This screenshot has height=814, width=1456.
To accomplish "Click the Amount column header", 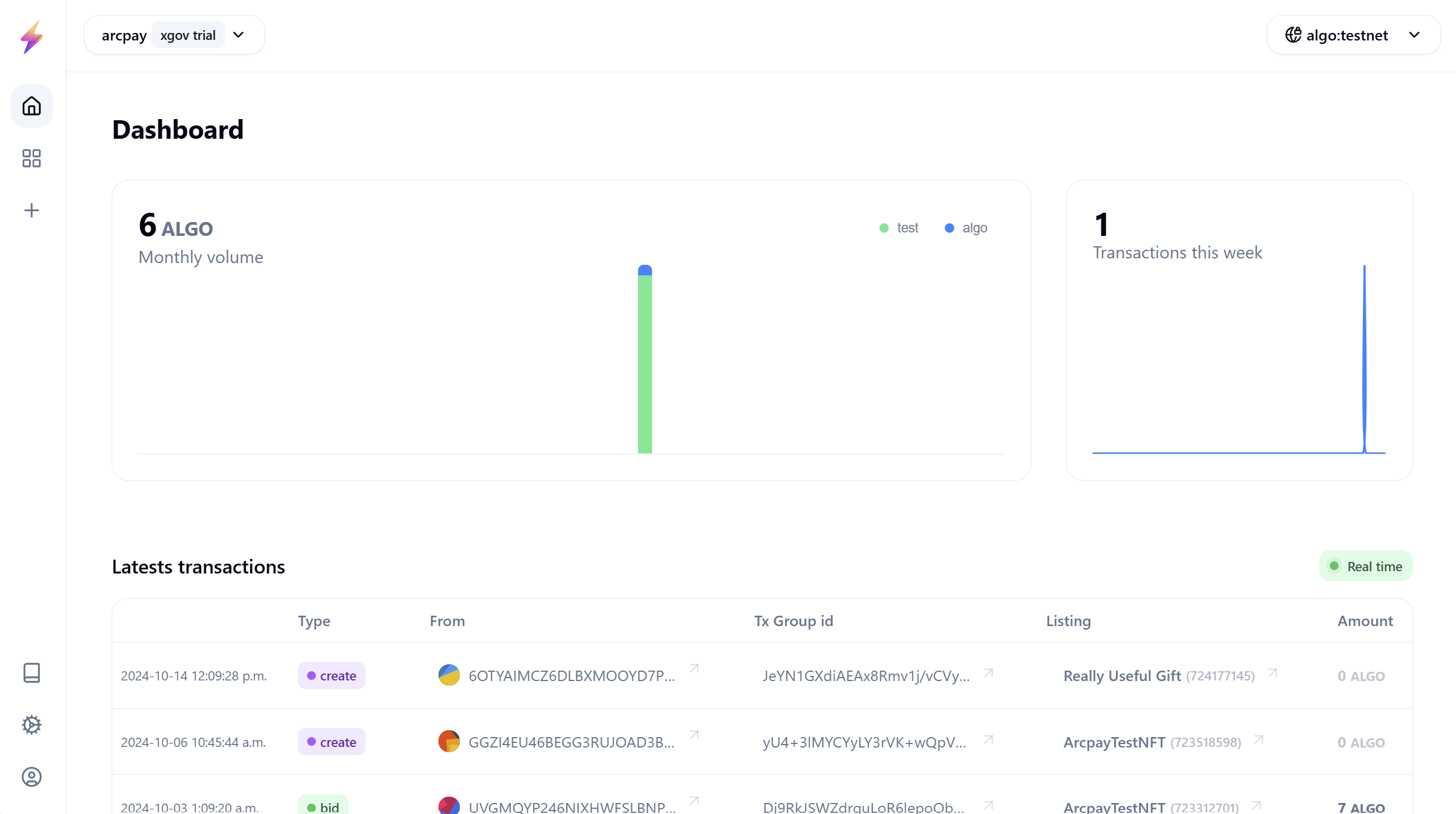I will (1365, 621).
